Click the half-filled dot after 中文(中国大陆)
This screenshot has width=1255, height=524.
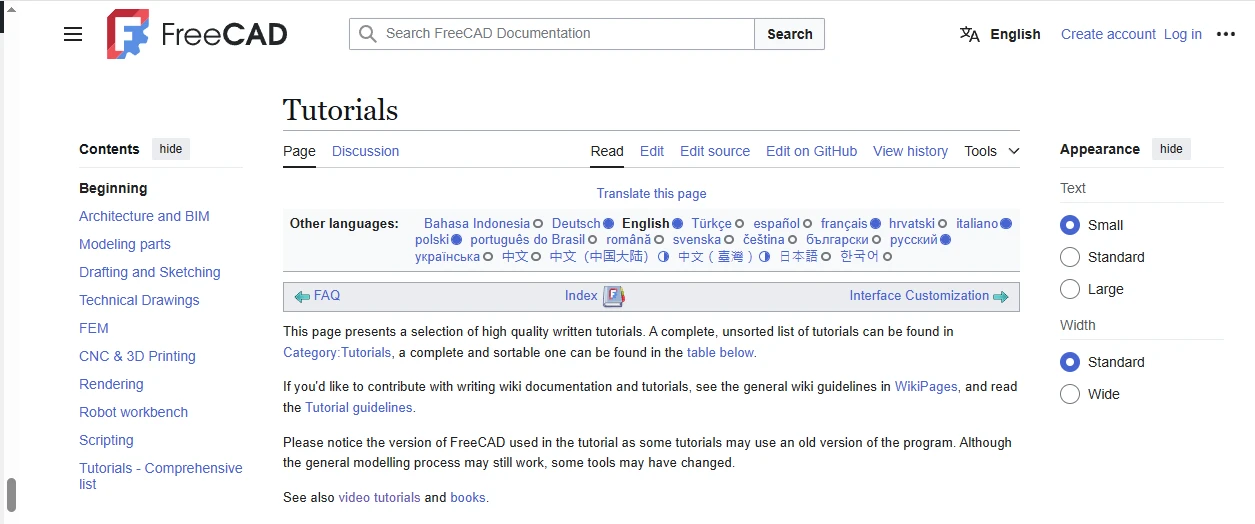663,256
